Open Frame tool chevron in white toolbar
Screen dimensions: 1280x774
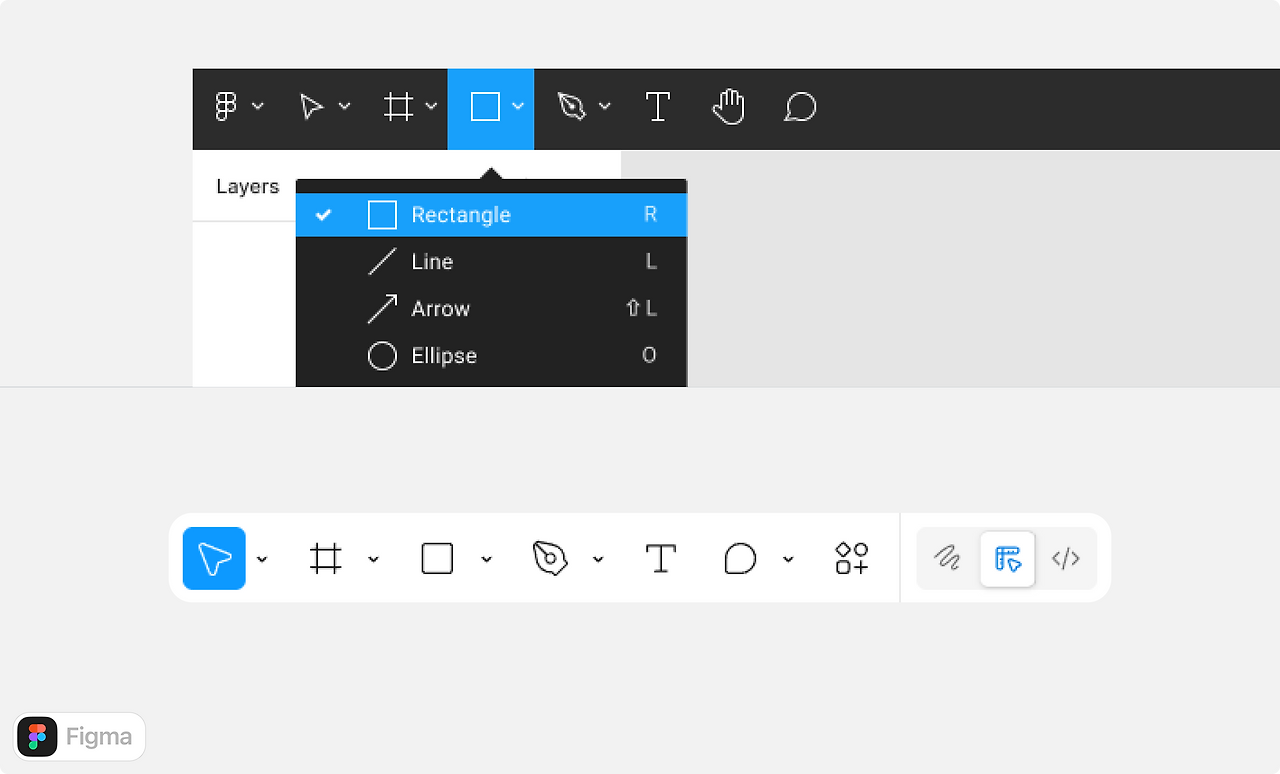click(373, 559)
